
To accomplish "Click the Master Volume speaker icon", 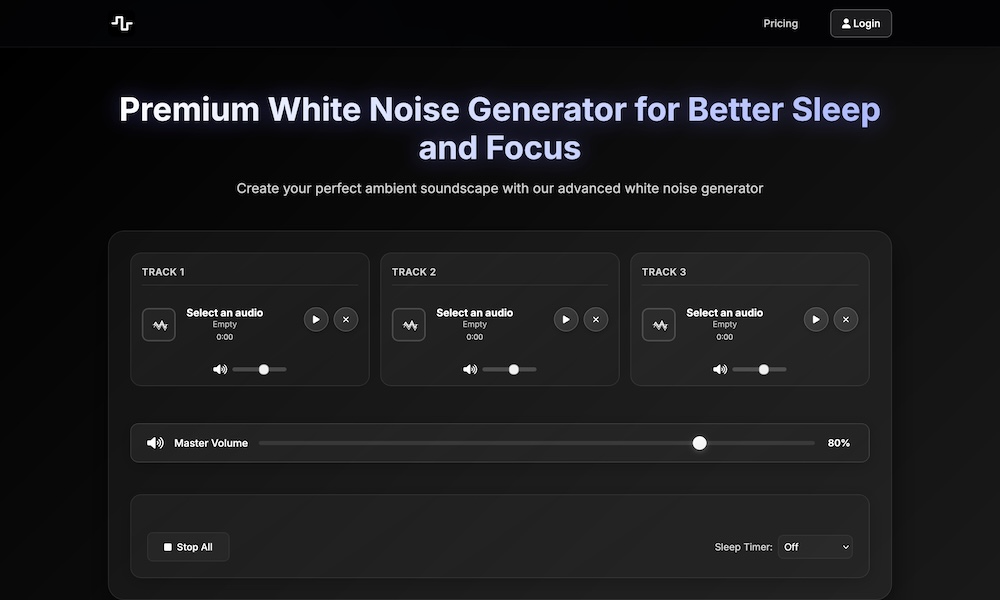I will pos(155,442).
